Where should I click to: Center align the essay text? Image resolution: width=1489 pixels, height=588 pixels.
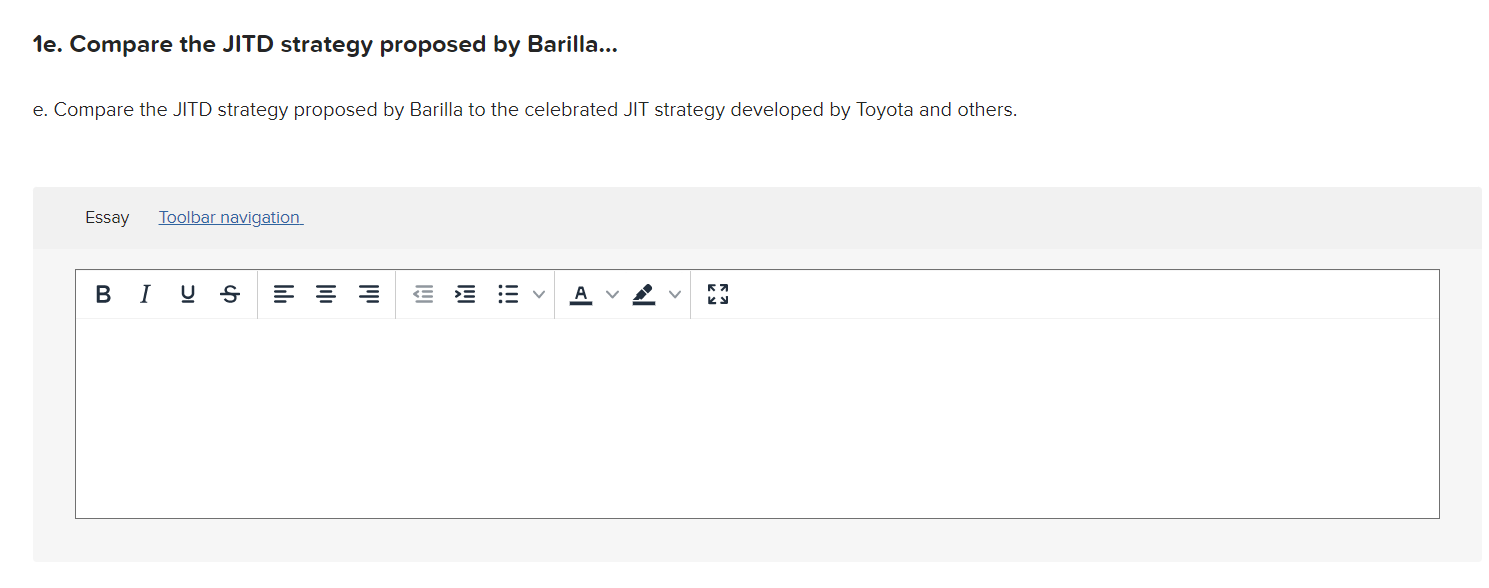tap(326, 294)
